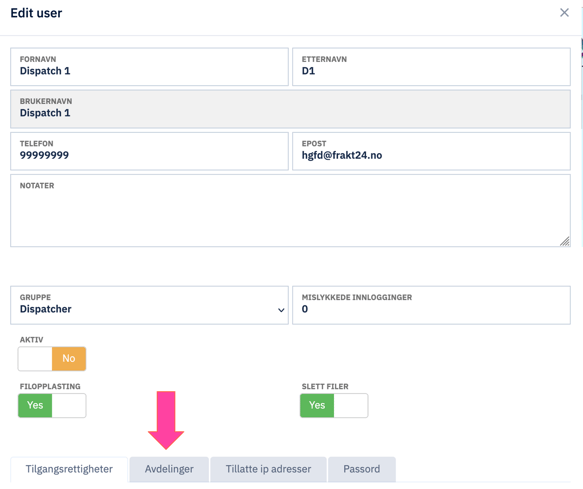
Task: Switch to the Avdelinger tab
Action: click(x=169, y=469)
